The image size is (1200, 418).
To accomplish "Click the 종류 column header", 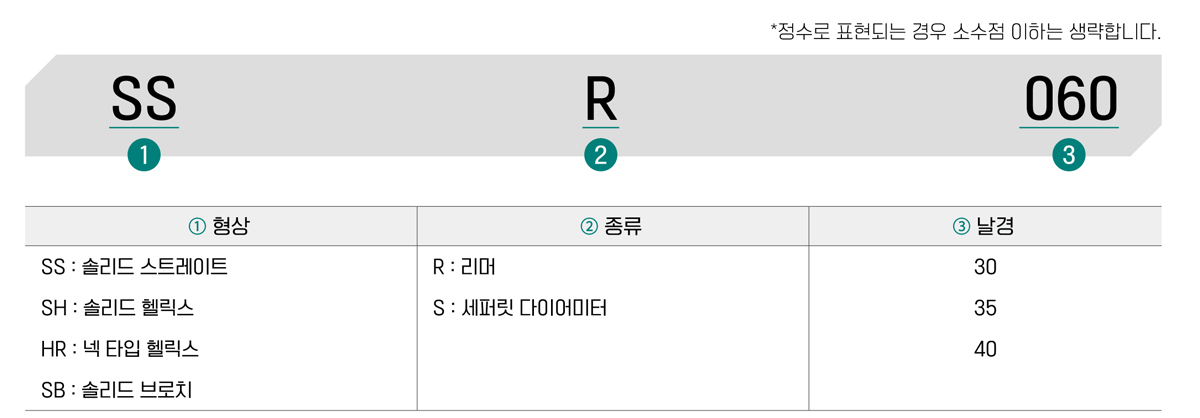I will pos(611,227).
